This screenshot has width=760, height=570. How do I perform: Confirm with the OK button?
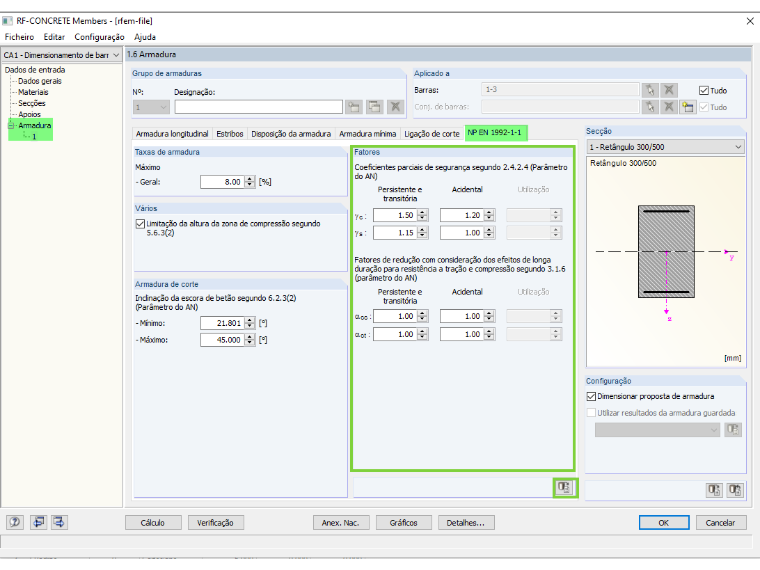pyautogui.click(x=664, y=522)
